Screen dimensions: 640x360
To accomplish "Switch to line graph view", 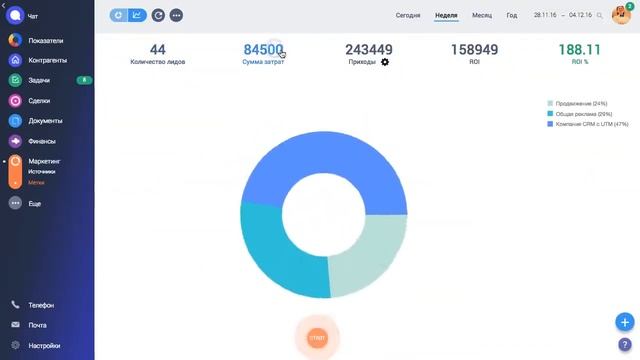I will tap(137, 15).
